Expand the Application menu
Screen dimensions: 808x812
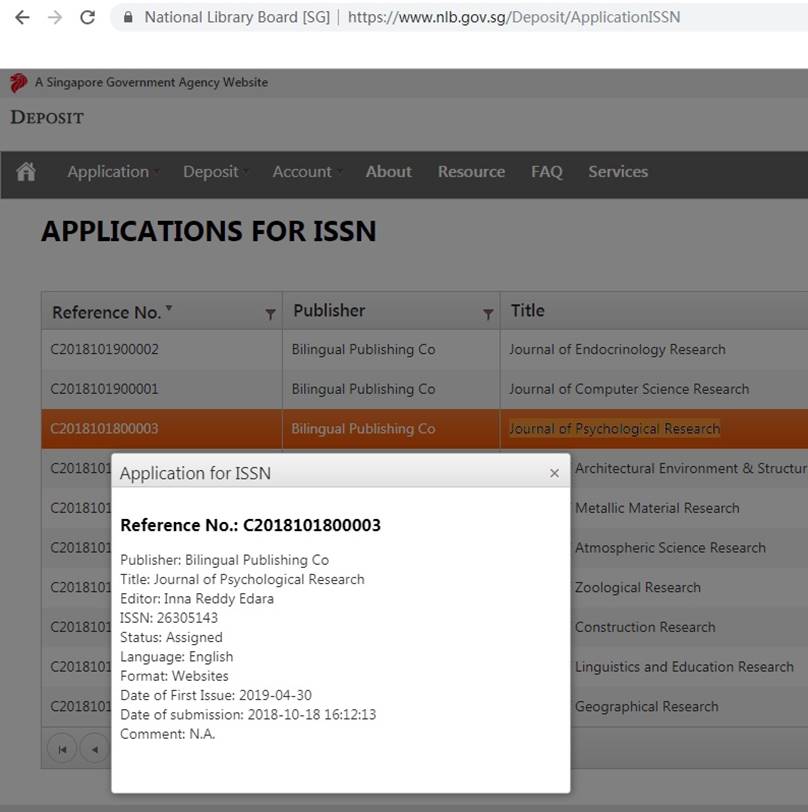pos(112,172)
